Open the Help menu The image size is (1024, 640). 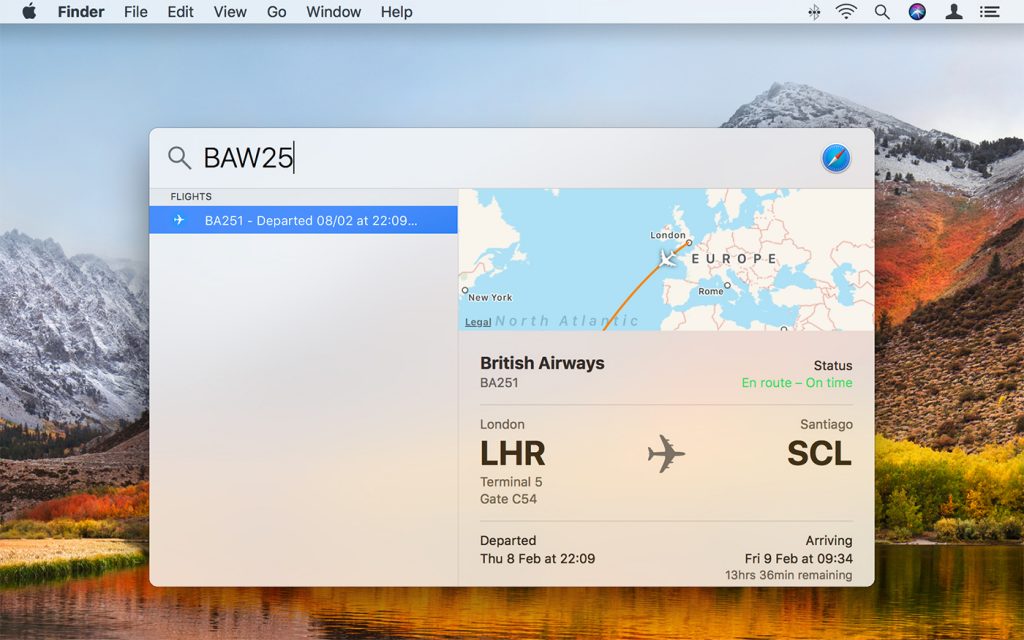[396, 12]
